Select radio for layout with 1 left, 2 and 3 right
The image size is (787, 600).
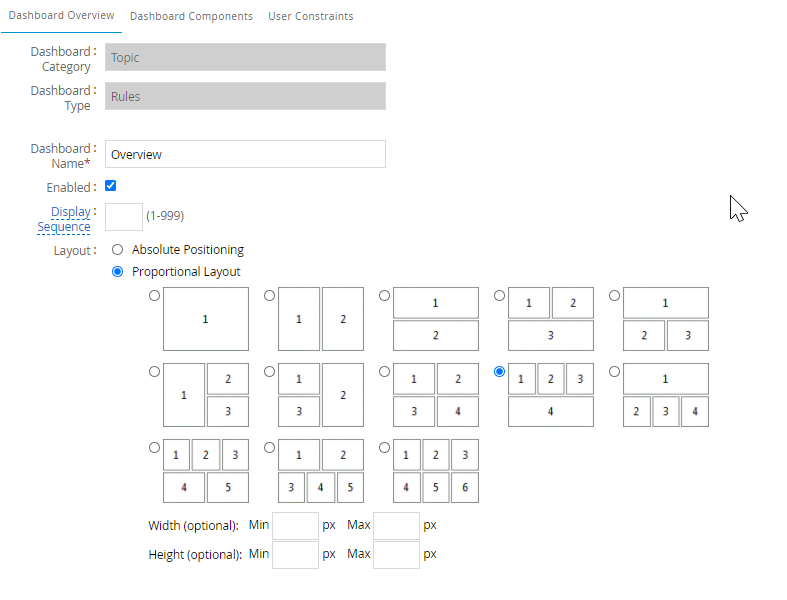154,371
